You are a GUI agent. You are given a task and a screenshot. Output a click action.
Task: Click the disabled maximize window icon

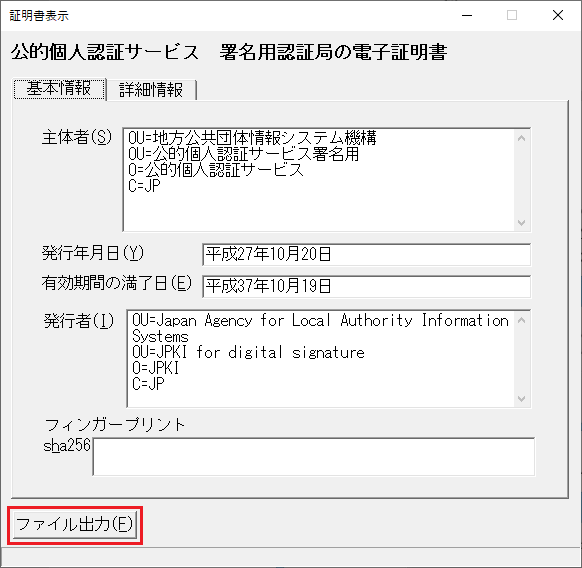512,16
